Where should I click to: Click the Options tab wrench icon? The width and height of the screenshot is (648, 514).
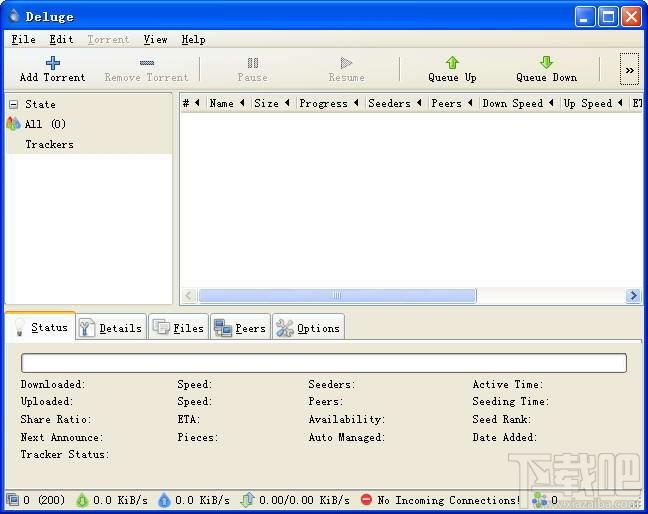coord(284,328)
